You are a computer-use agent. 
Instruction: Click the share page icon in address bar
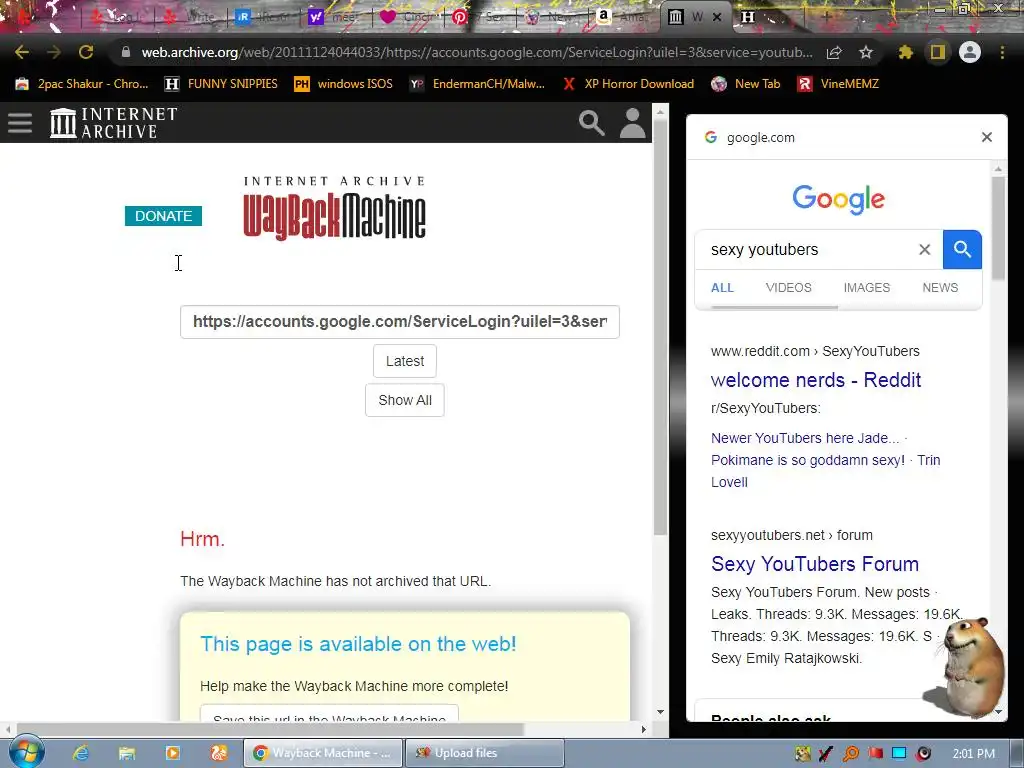point(834,52)
